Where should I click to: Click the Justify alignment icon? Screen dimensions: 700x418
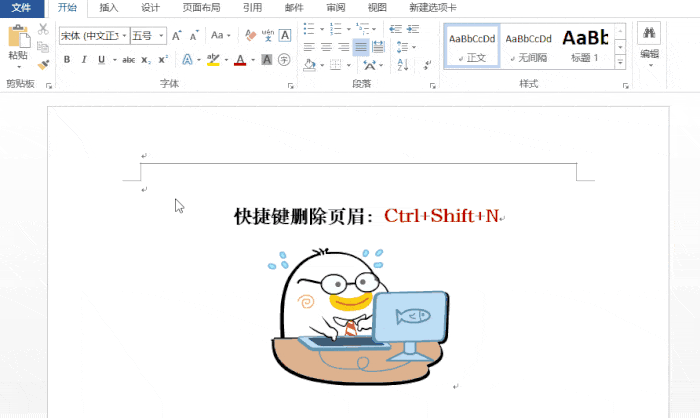click(361, 47)
